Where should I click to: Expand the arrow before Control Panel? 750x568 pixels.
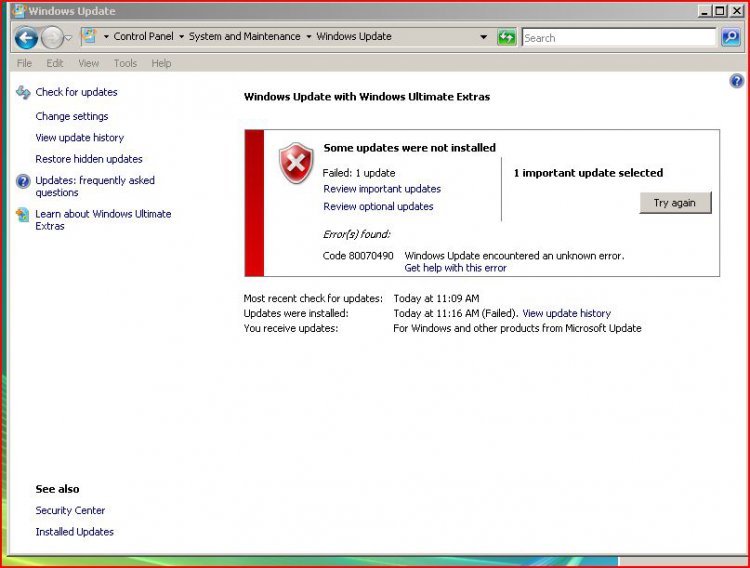(x=106, y=37)
